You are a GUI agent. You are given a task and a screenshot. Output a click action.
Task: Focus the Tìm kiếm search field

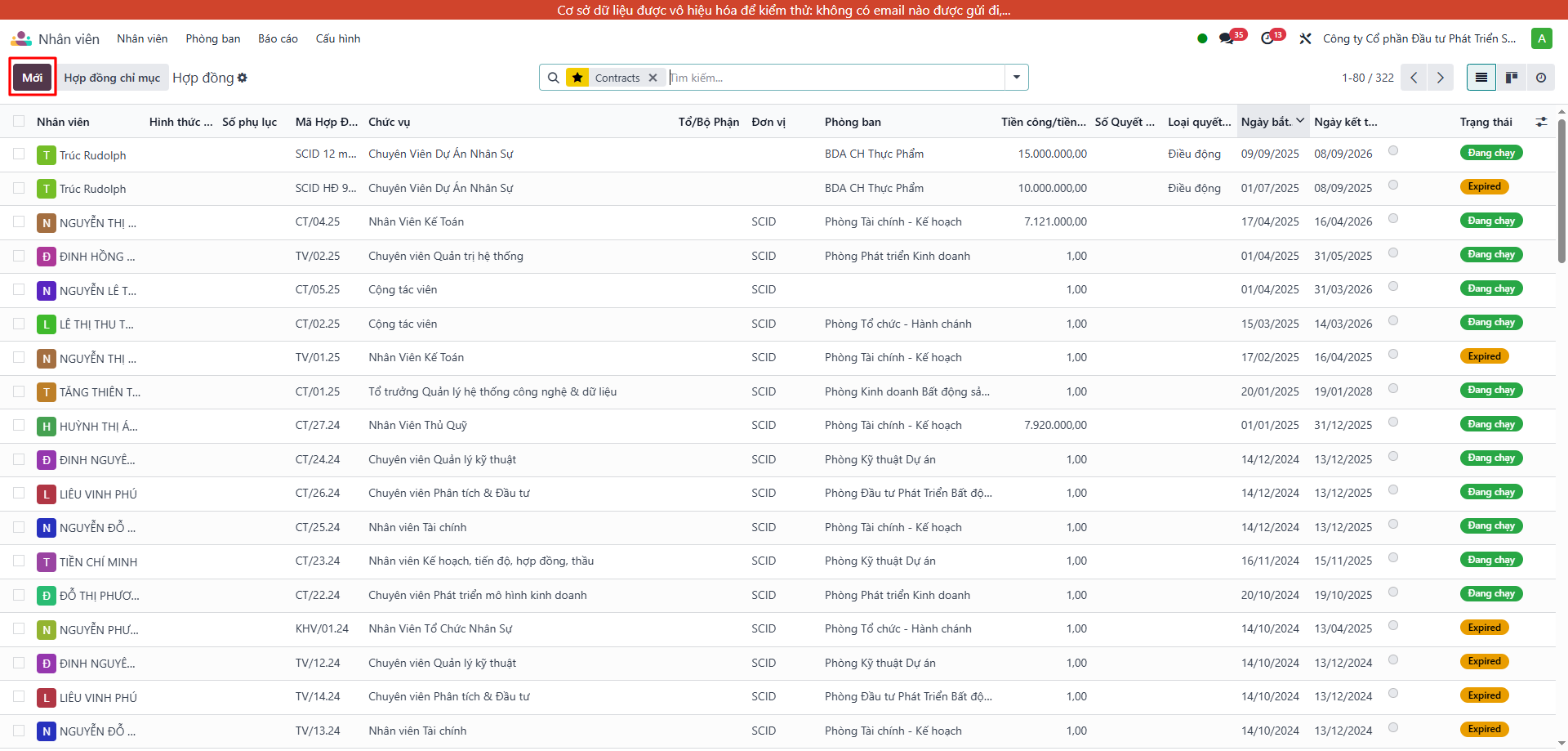835,78
